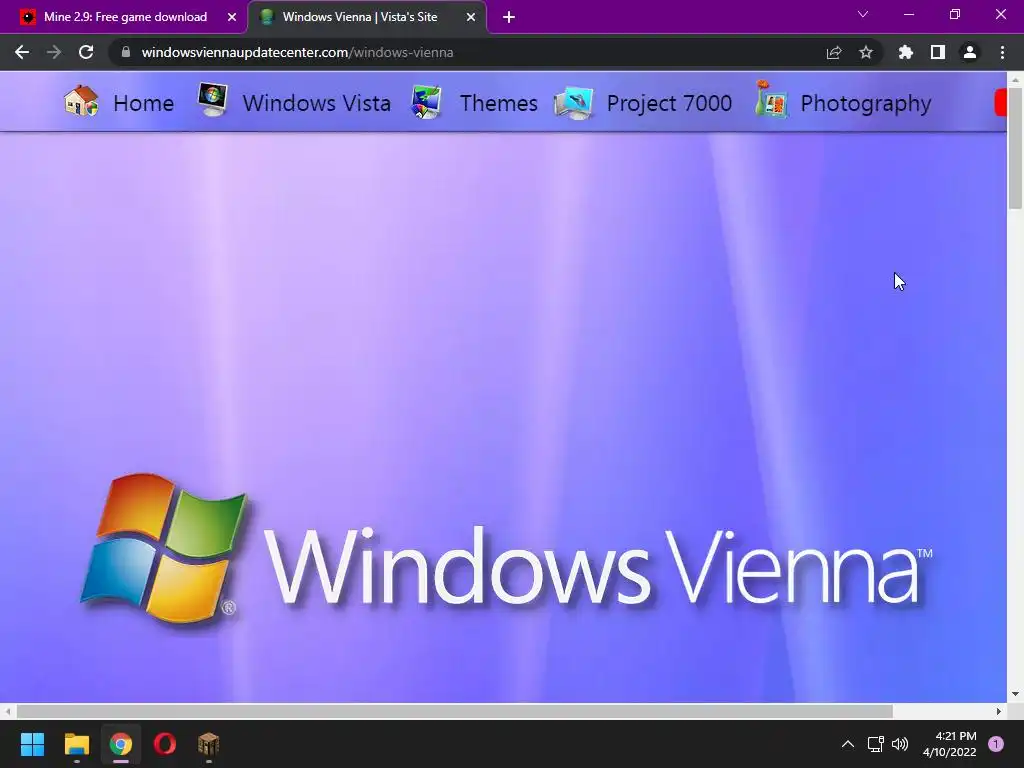
Task: Visit the Photography section
Action: (x=866, y=103)
